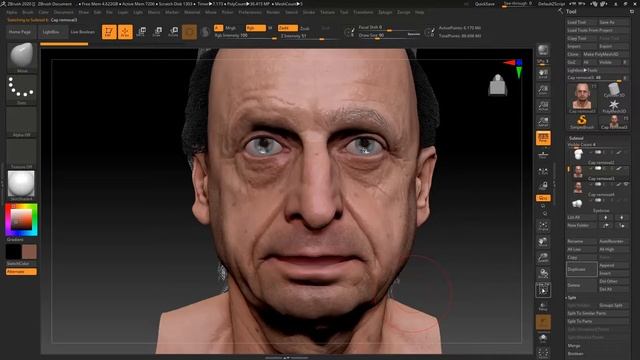Click the camera head view indicator
This screenshot has height=360, width=640.
click(498, 85)
